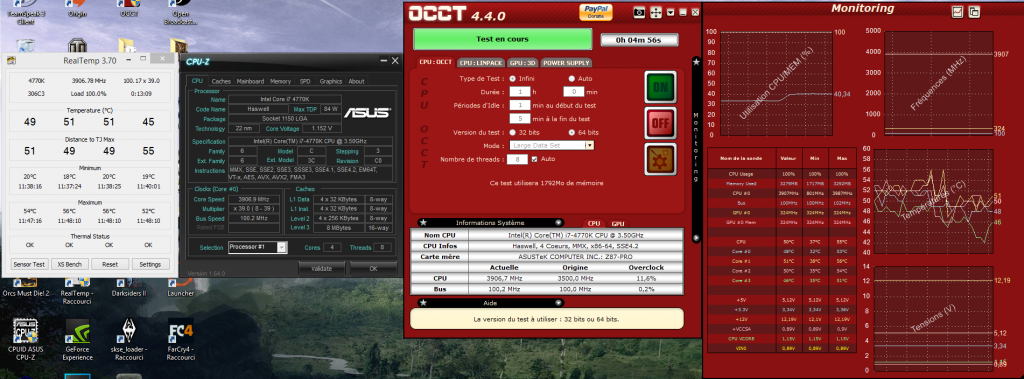The width and height of the screenshot is (1024, 379).
Task: Open the SPD tab in CPU-Z
Action: pos(305,81)
